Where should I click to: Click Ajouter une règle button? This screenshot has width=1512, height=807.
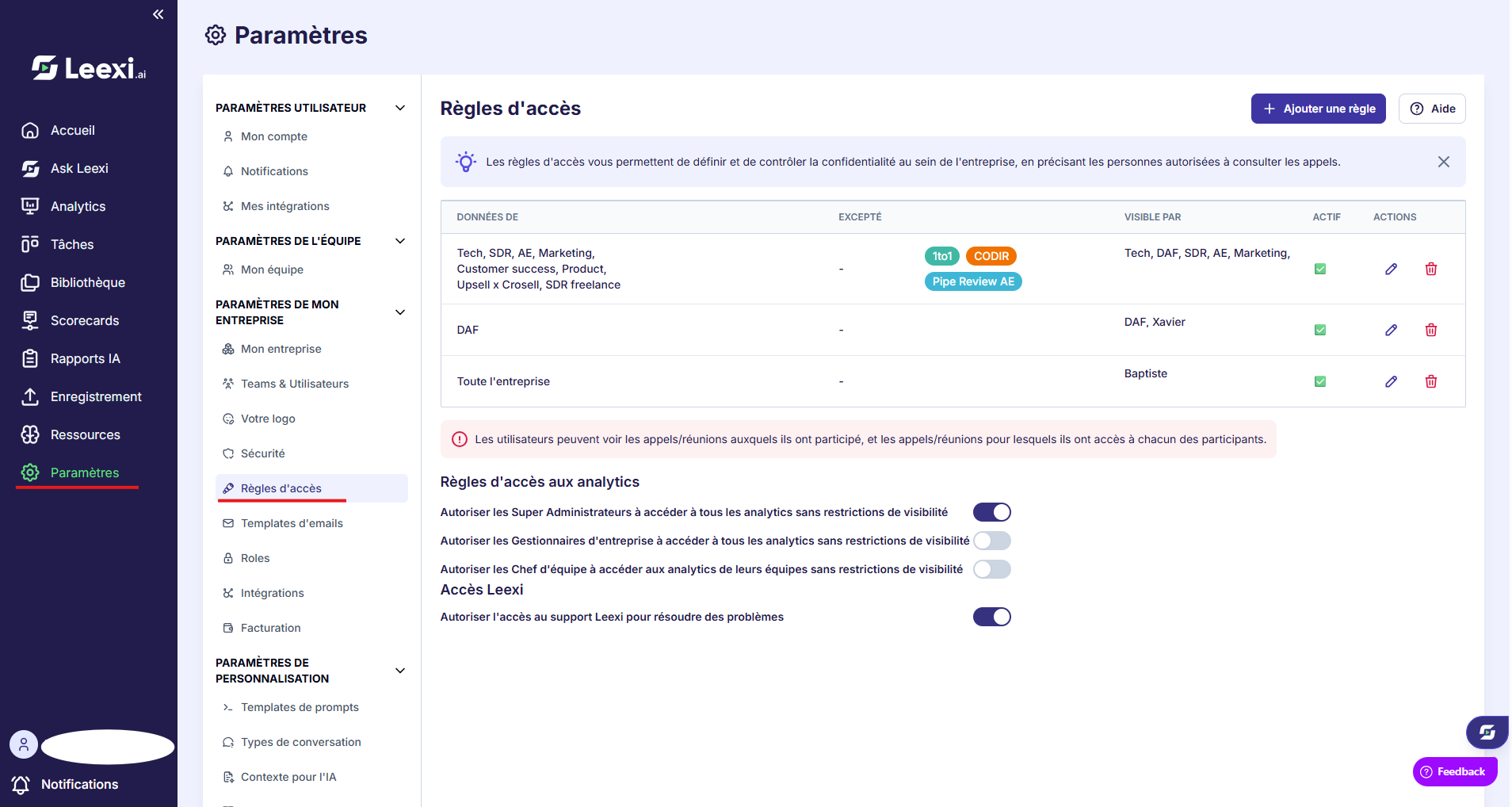tap(1319, 109)
